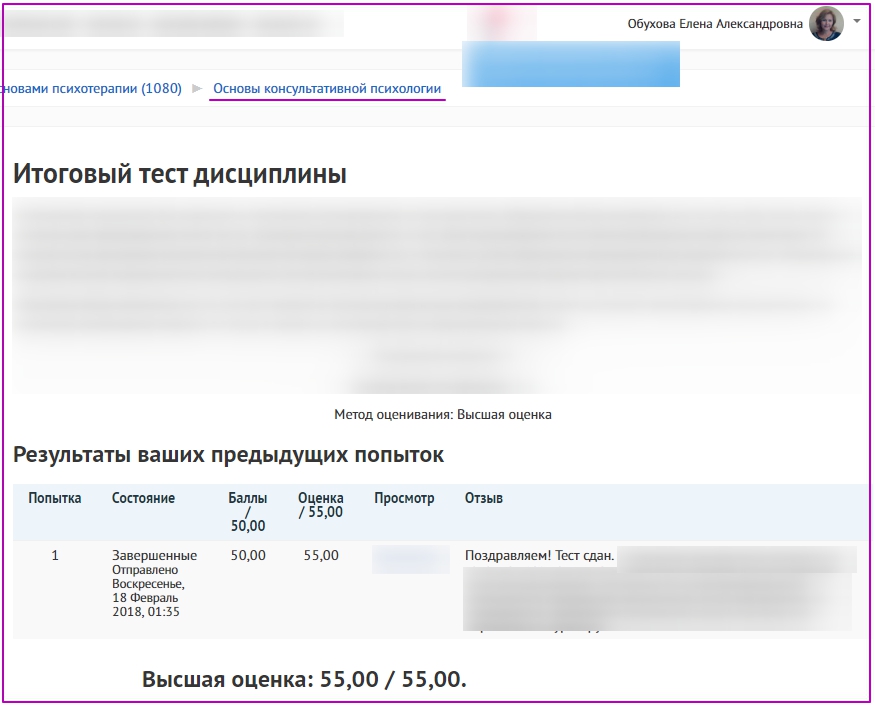Open Основы консультативной психологии breadcrumb
Viewport: 875px width, 706px height.
click(x=327, y=89)
